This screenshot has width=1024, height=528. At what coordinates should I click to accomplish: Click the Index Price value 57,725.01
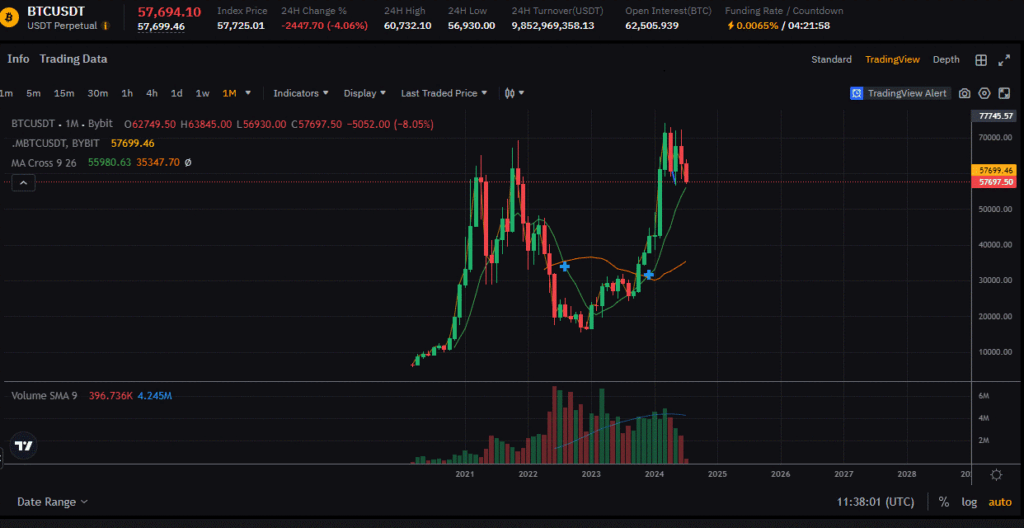pyautogui.click(x=240, y=25)
